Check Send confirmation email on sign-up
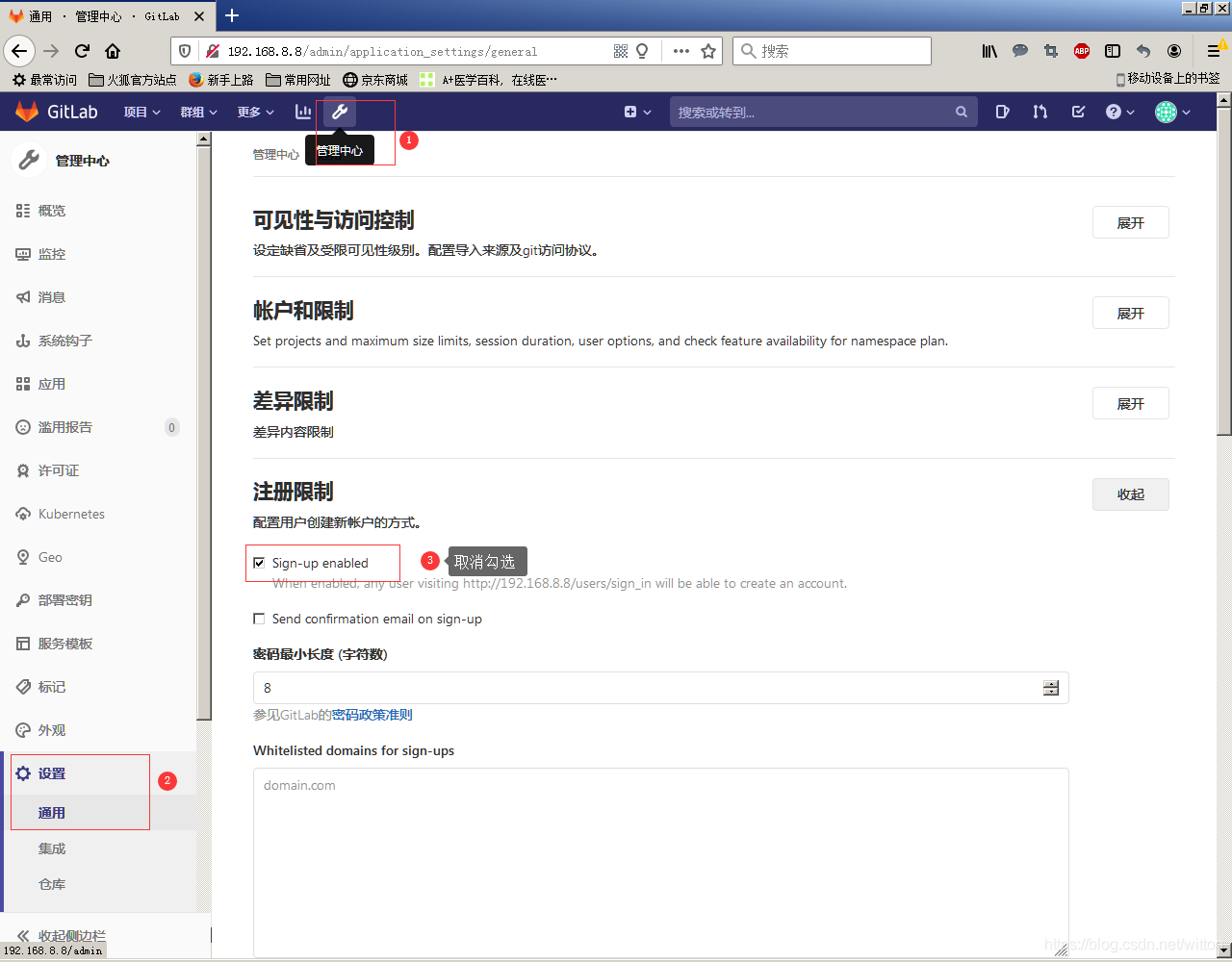This screenshot has width=1232, height=962. pos(259,619)
